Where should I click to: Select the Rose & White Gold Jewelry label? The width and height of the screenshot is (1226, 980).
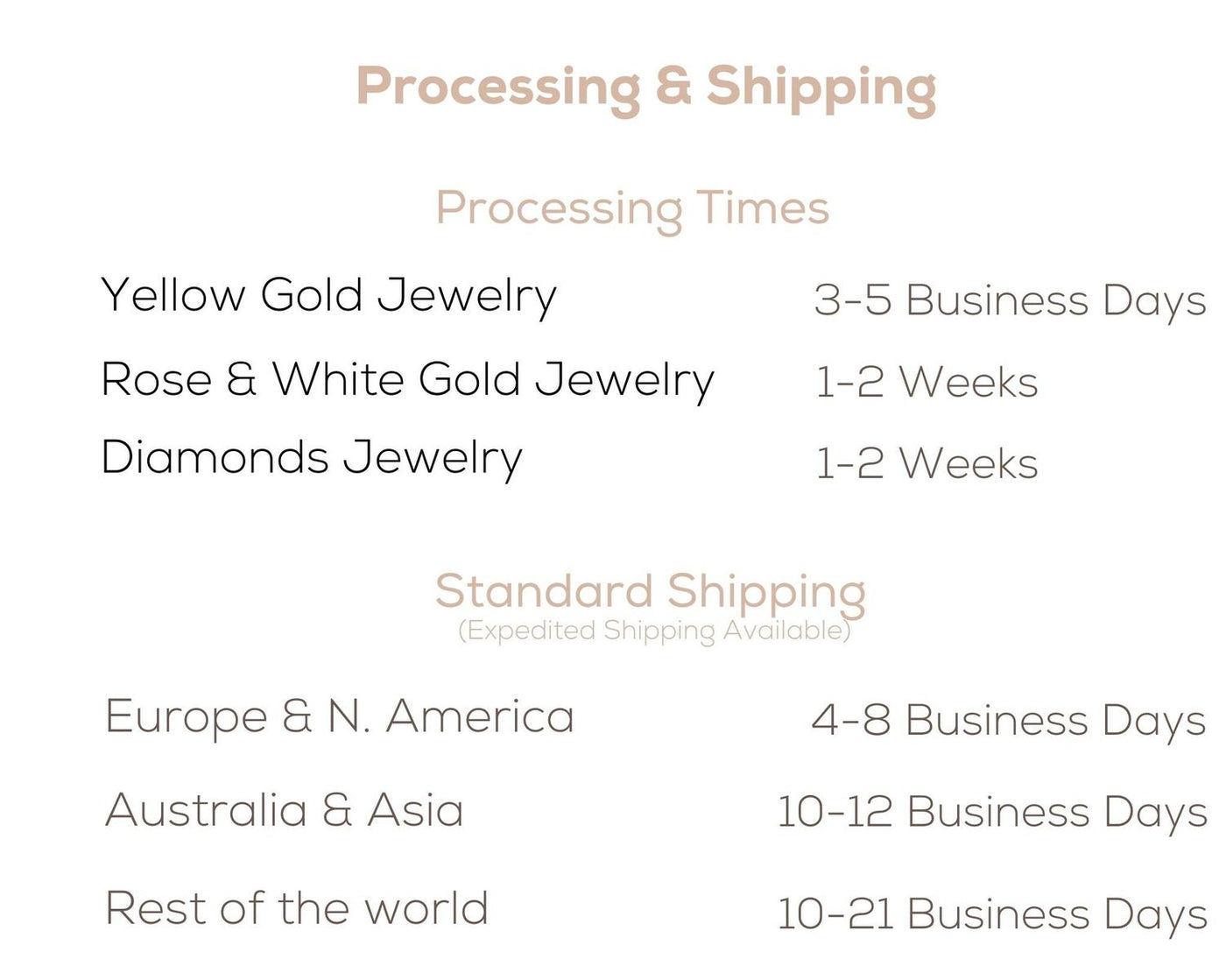407,380
